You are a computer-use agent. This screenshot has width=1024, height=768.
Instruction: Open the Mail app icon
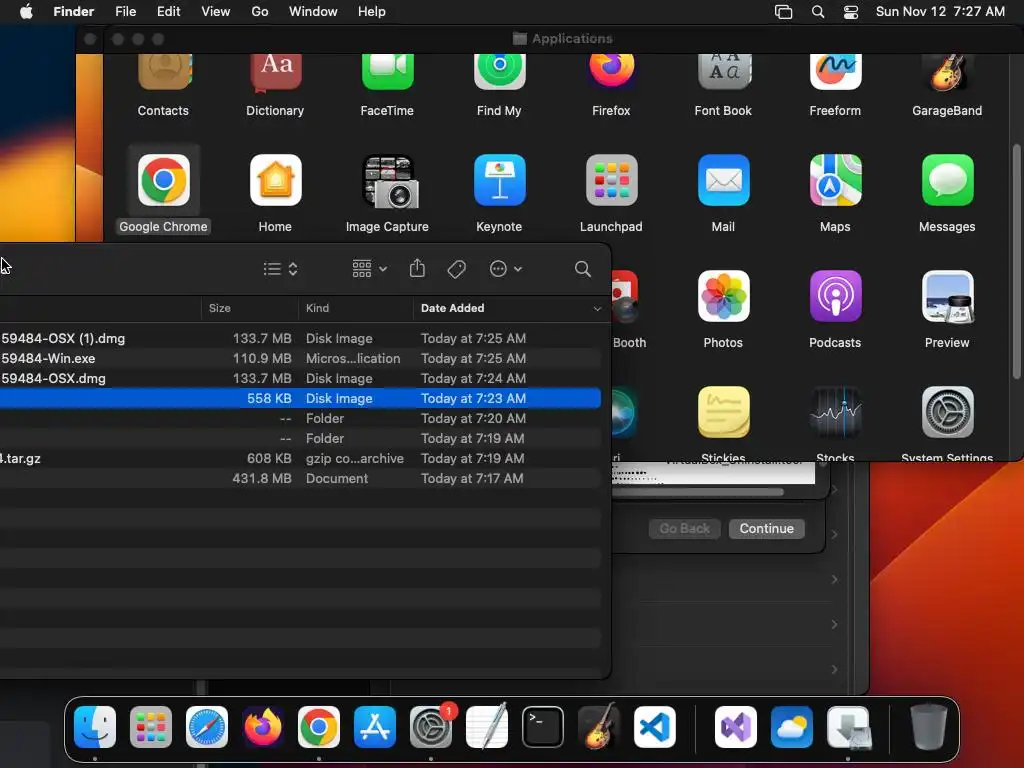coord(724,180)
